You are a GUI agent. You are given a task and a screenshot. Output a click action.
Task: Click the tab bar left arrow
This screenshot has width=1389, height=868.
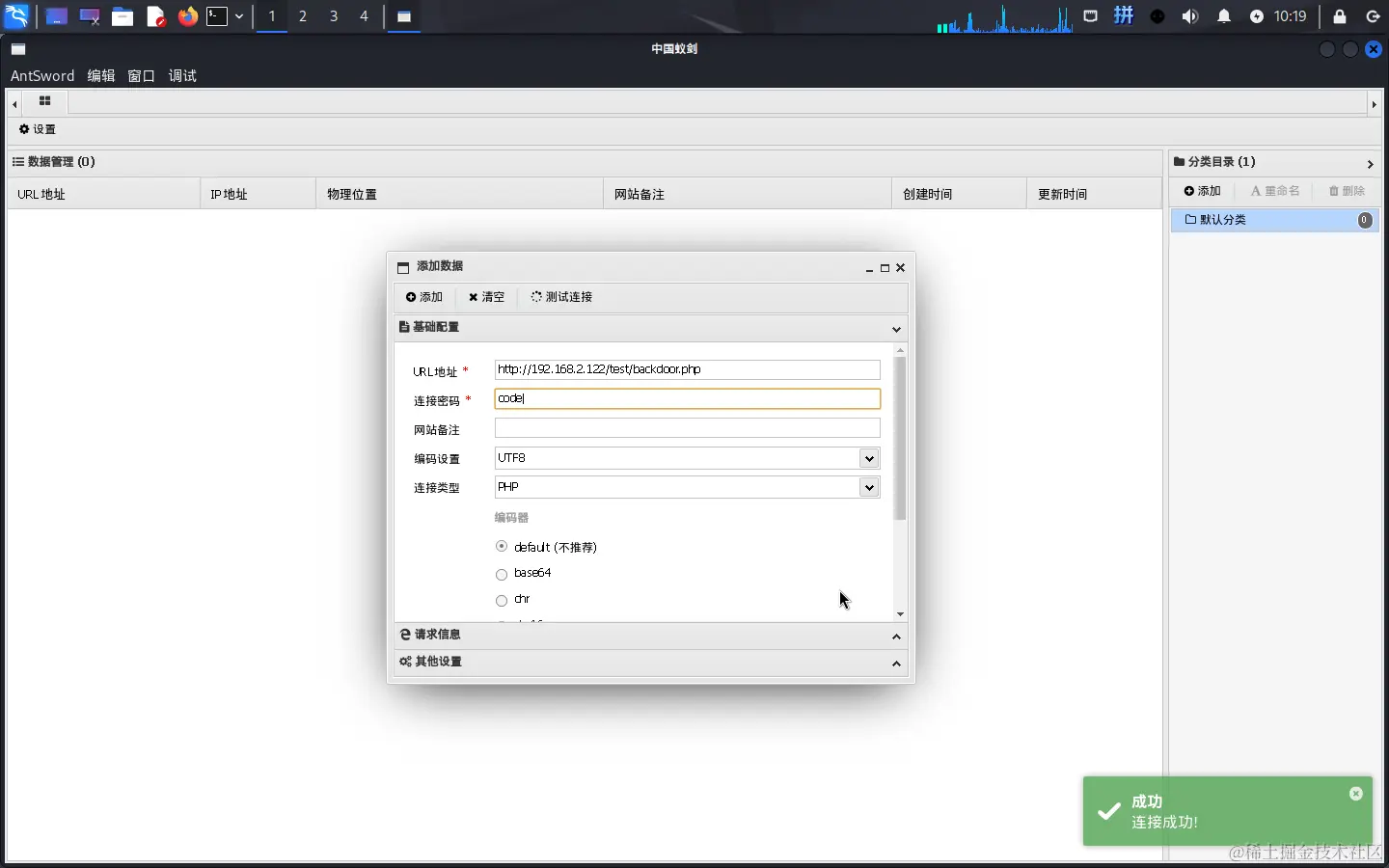coord(14,103)
